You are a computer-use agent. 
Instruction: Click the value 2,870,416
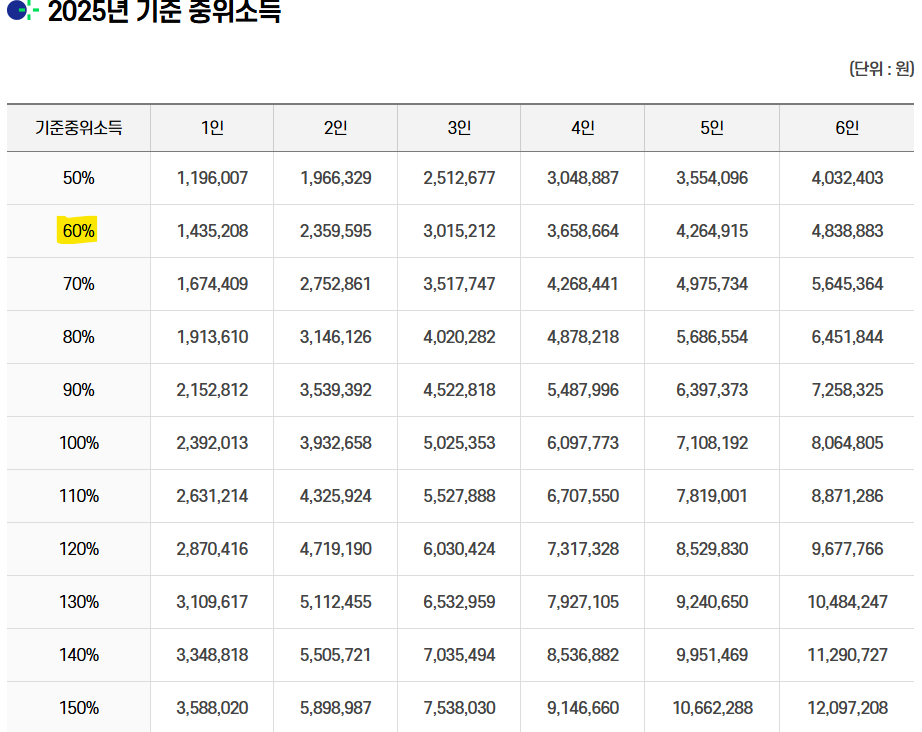click(212, 549)
